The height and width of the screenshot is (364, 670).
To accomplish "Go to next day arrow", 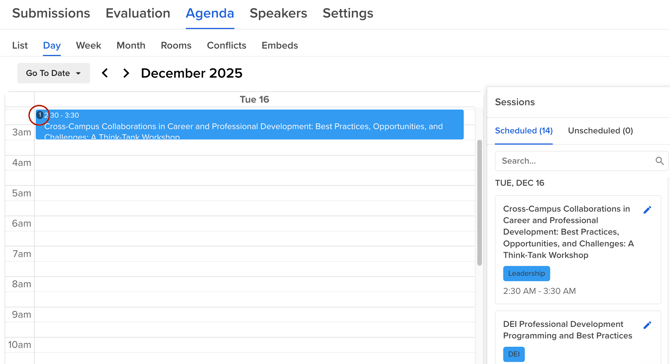I will (126, 73).
